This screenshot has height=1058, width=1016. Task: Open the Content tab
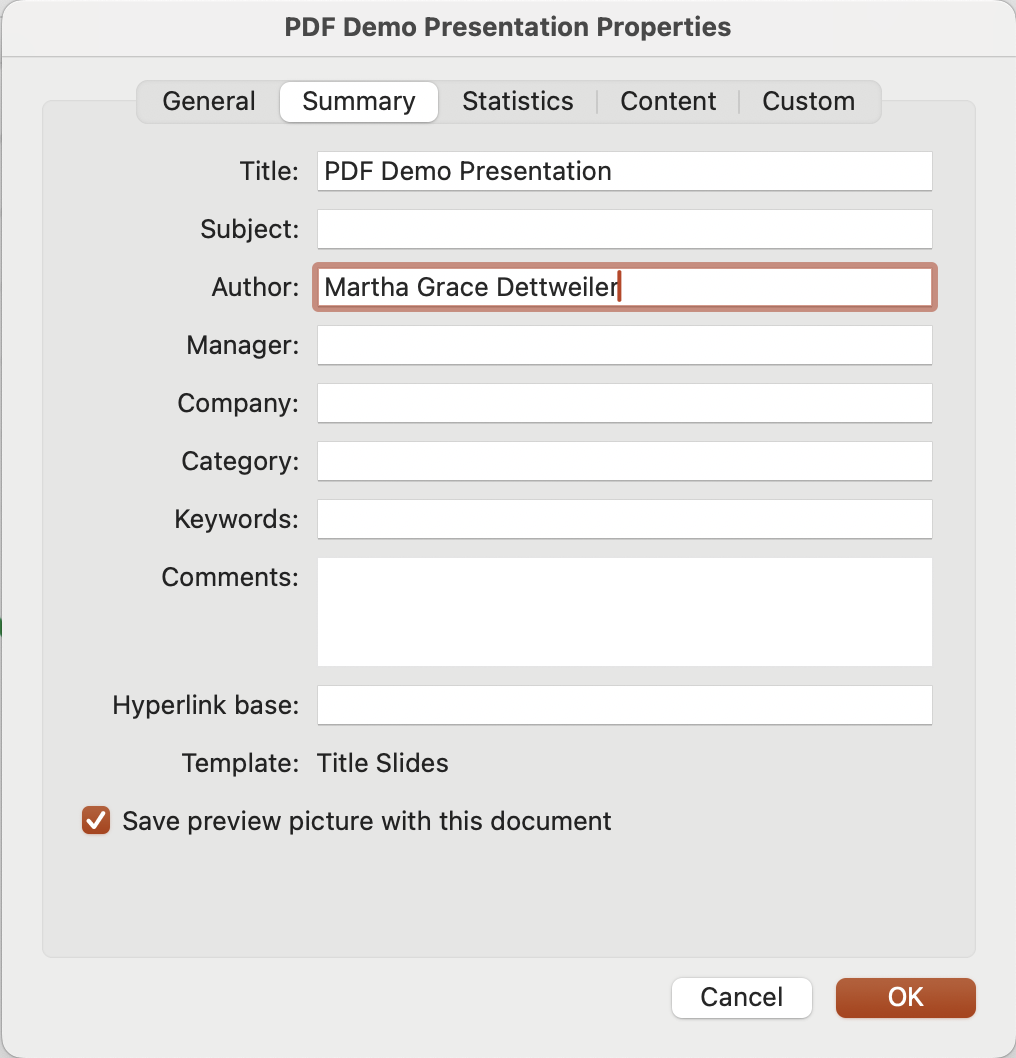667,101
